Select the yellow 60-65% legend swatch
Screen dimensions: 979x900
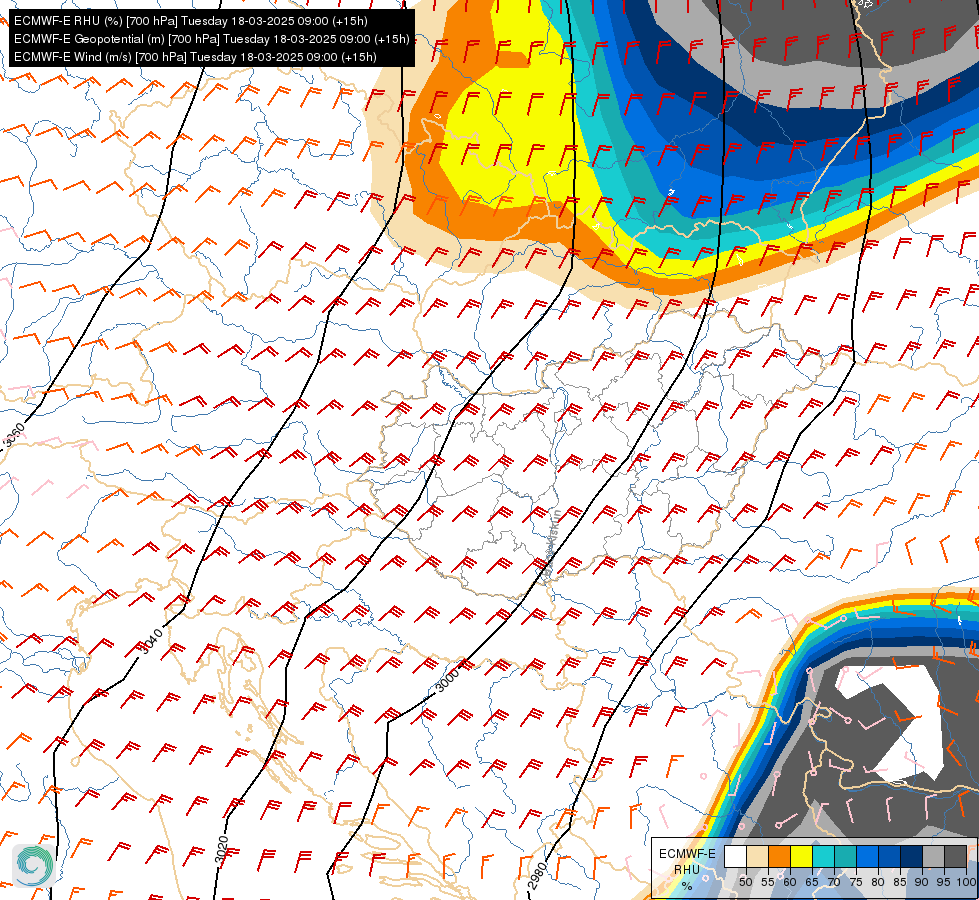point(802,856)
